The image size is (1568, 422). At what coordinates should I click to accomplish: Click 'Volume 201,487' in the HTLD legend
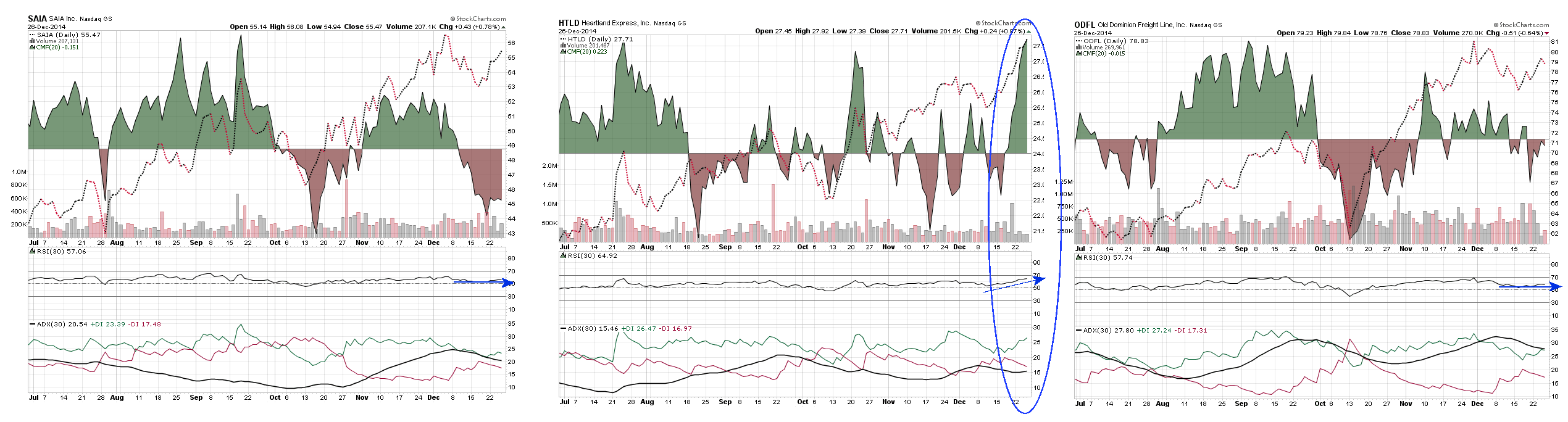click(x=588, y=46)
